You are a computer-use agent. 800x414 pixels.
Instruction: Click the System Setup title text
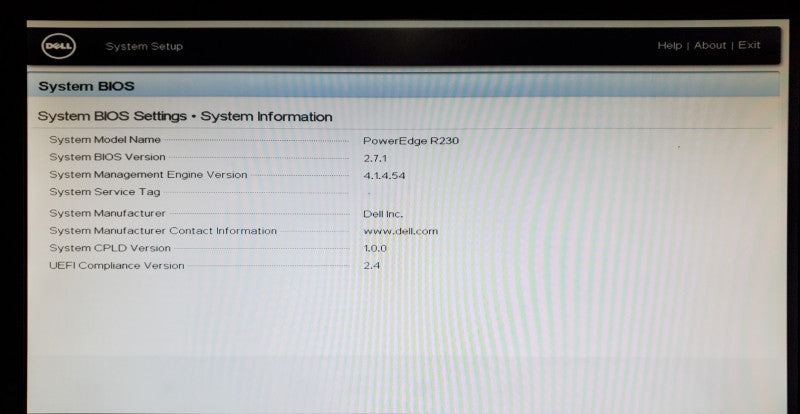pyautogui.click(x=144, y=46)
